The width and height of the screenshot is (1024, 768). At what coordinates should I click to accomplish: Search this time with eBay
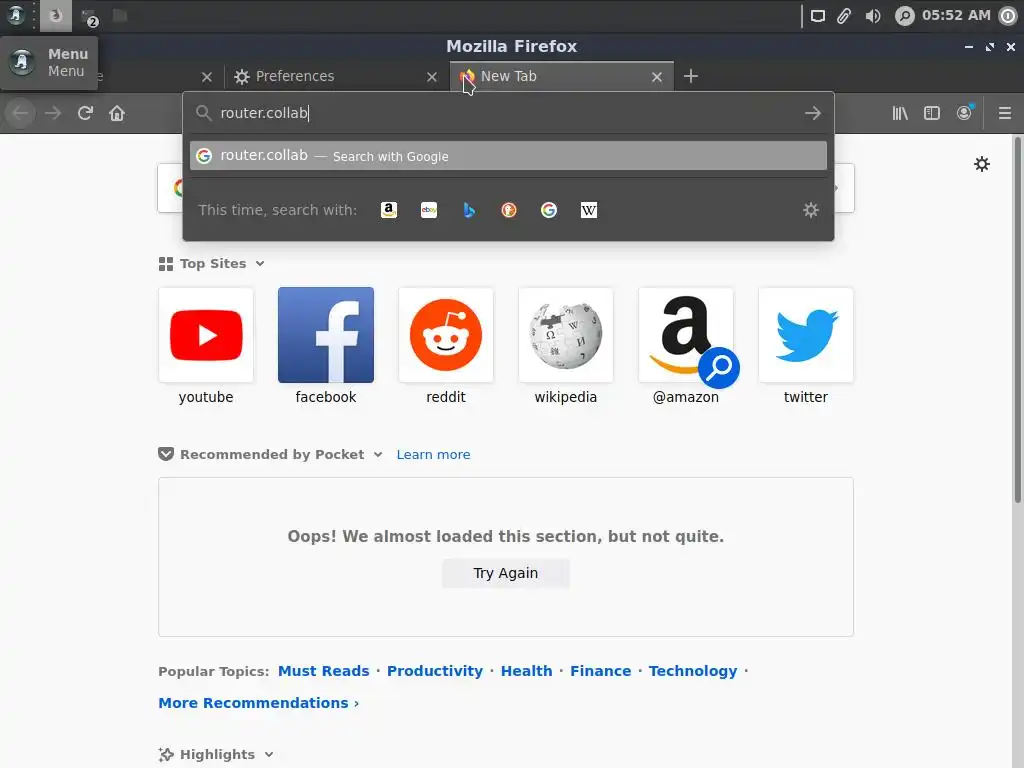429,210
